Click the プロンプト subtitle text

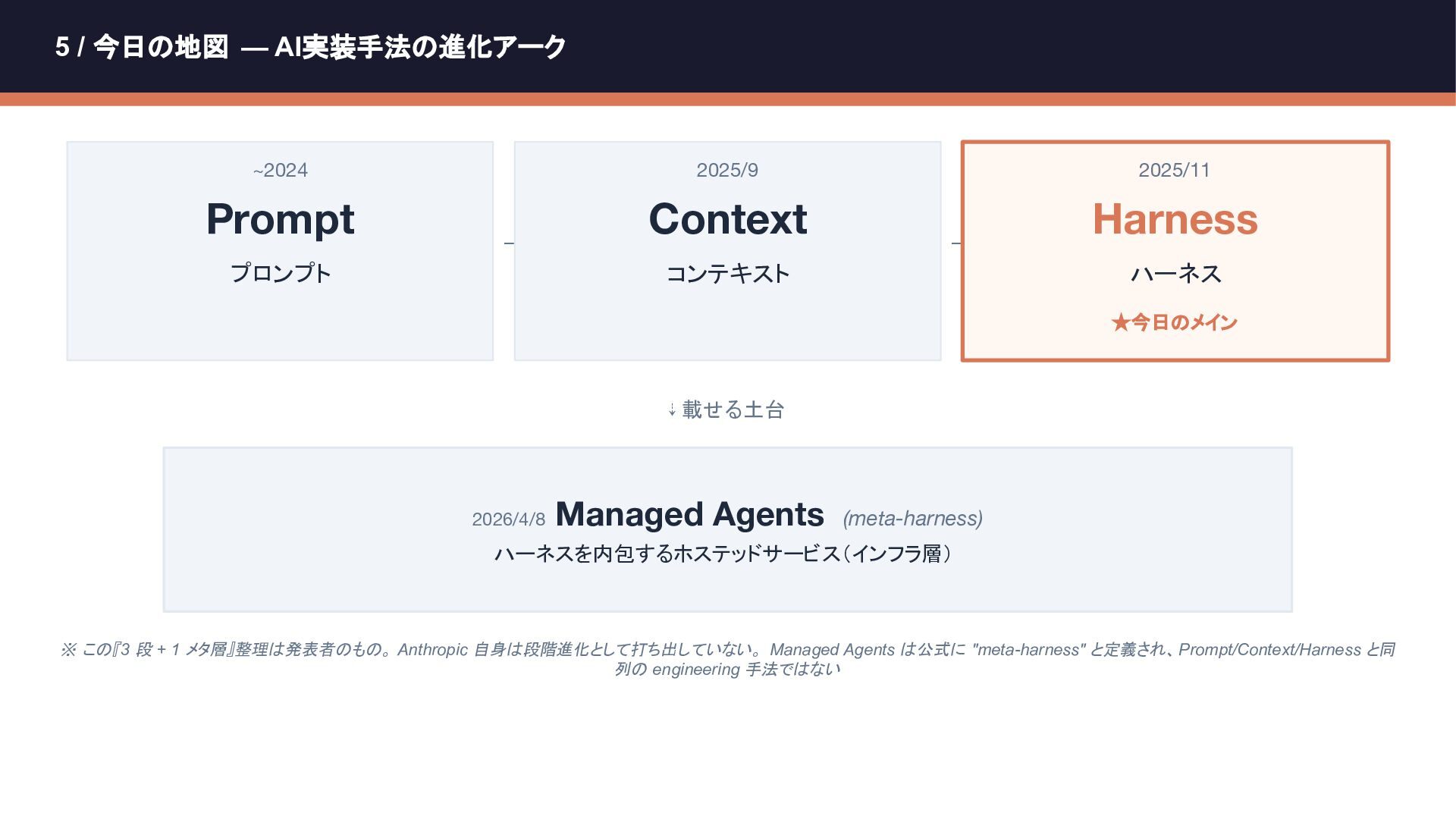click(x=280, y=273)
